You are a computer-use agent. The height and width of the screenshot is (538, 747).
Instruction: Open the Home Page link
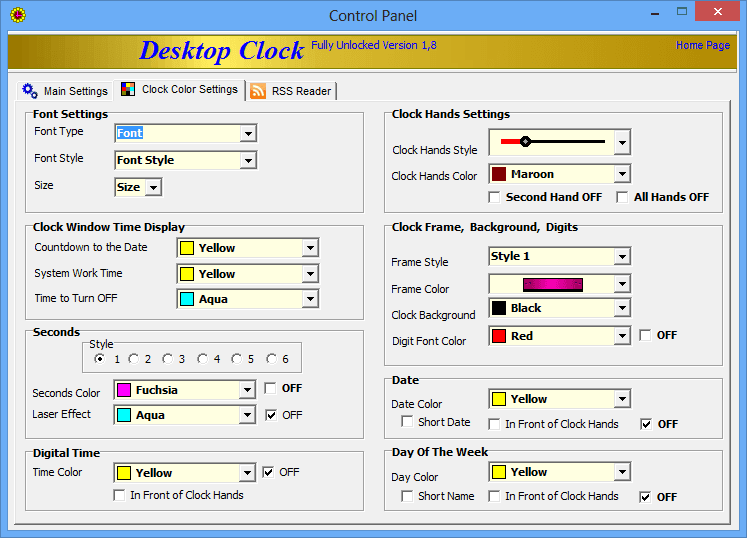pyautogui.click(x=702, y=46)
